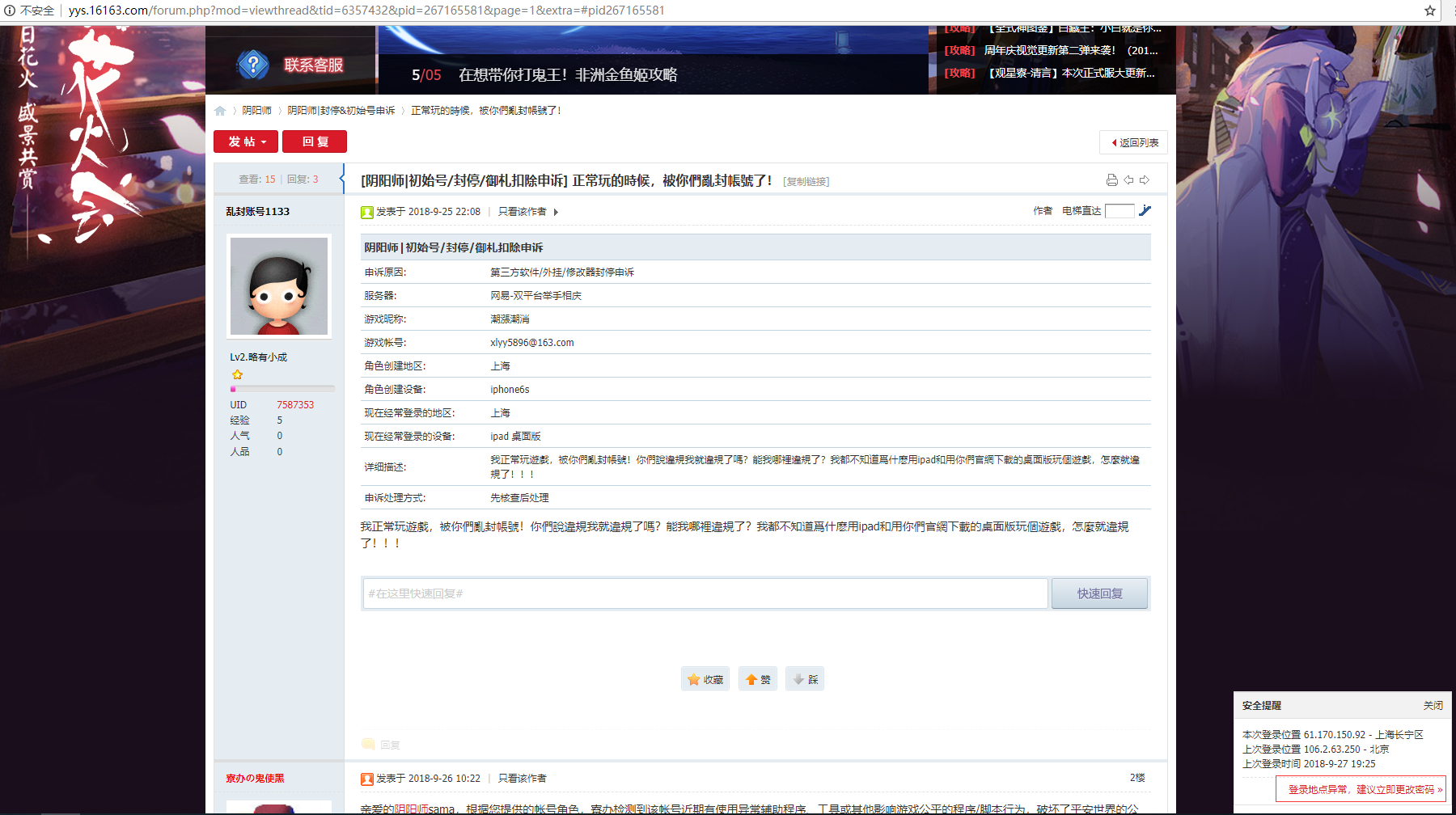Go to previous thread with left arrow icon
The width and height of the screenshot is (1456, 815).
[1128, 180]
